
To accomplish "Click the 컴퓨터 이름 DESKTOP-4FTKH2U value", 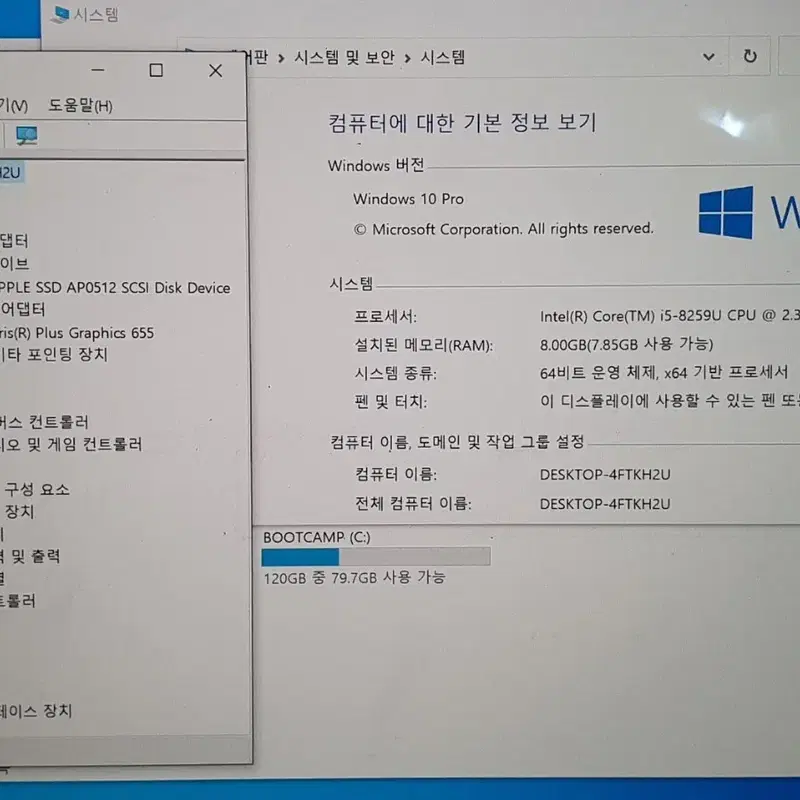I will [x=605, y=475].
